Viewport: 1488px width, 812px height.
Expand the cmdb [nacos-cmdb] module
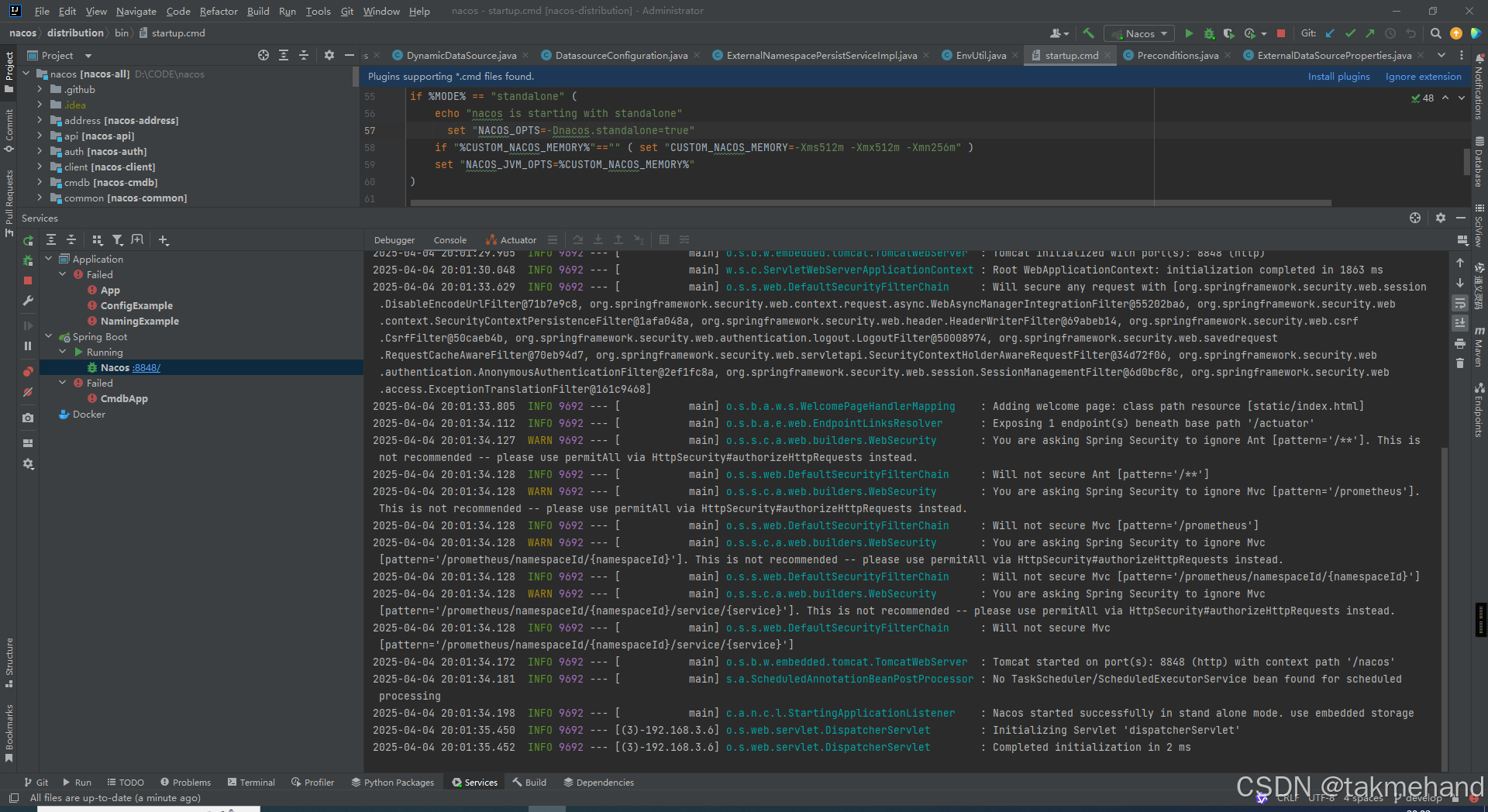coord(40,182)
